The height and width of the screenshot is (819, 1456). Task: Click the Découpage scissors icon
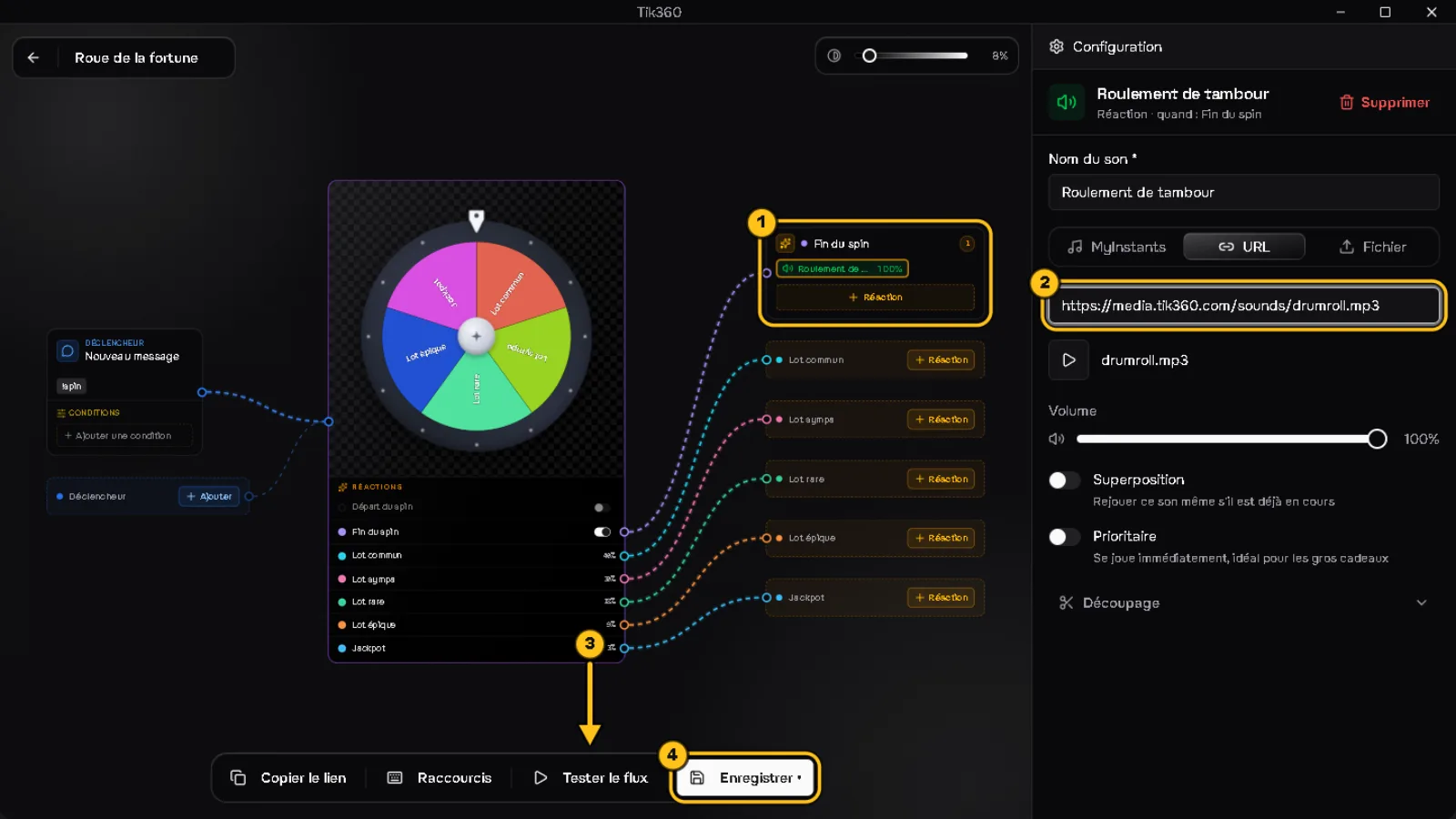coord(1067,602)
